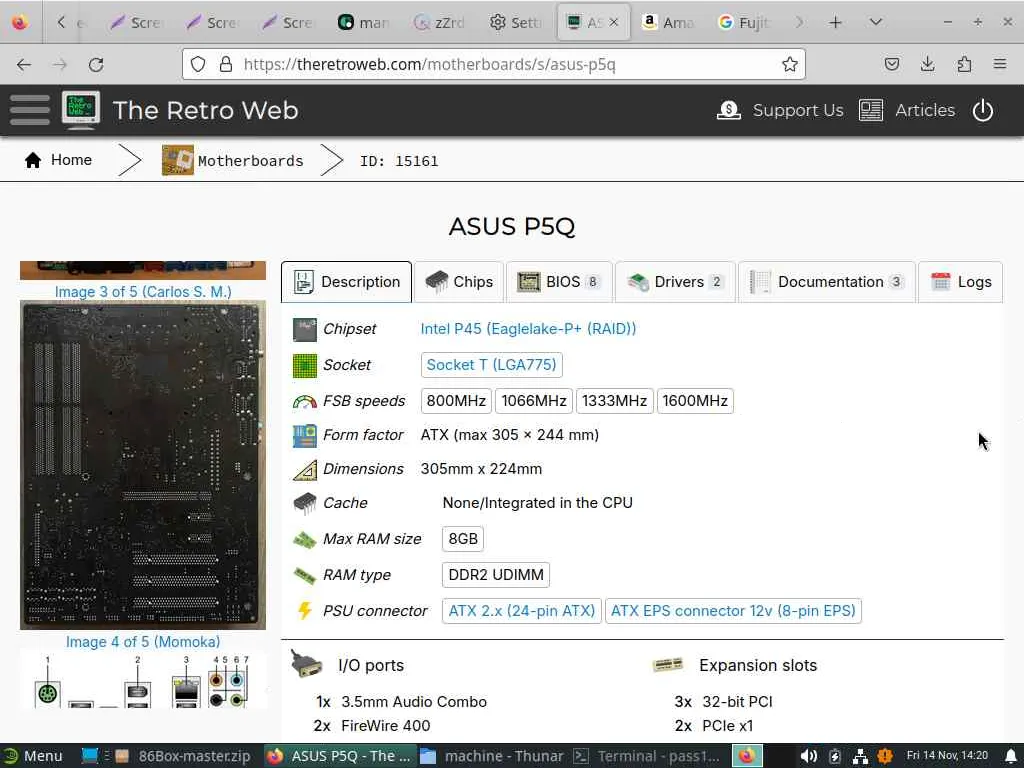Open the hamburger site menu
1024x768 pixels.
pos(29,110)
